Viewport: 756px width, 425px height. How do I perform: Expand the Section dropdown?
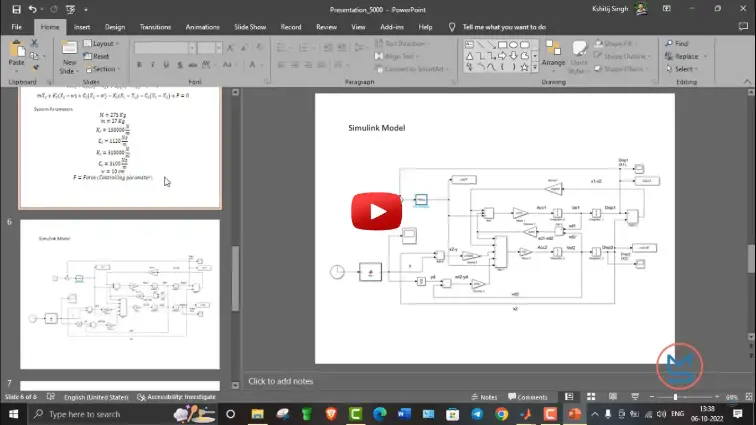coord(103,69)
